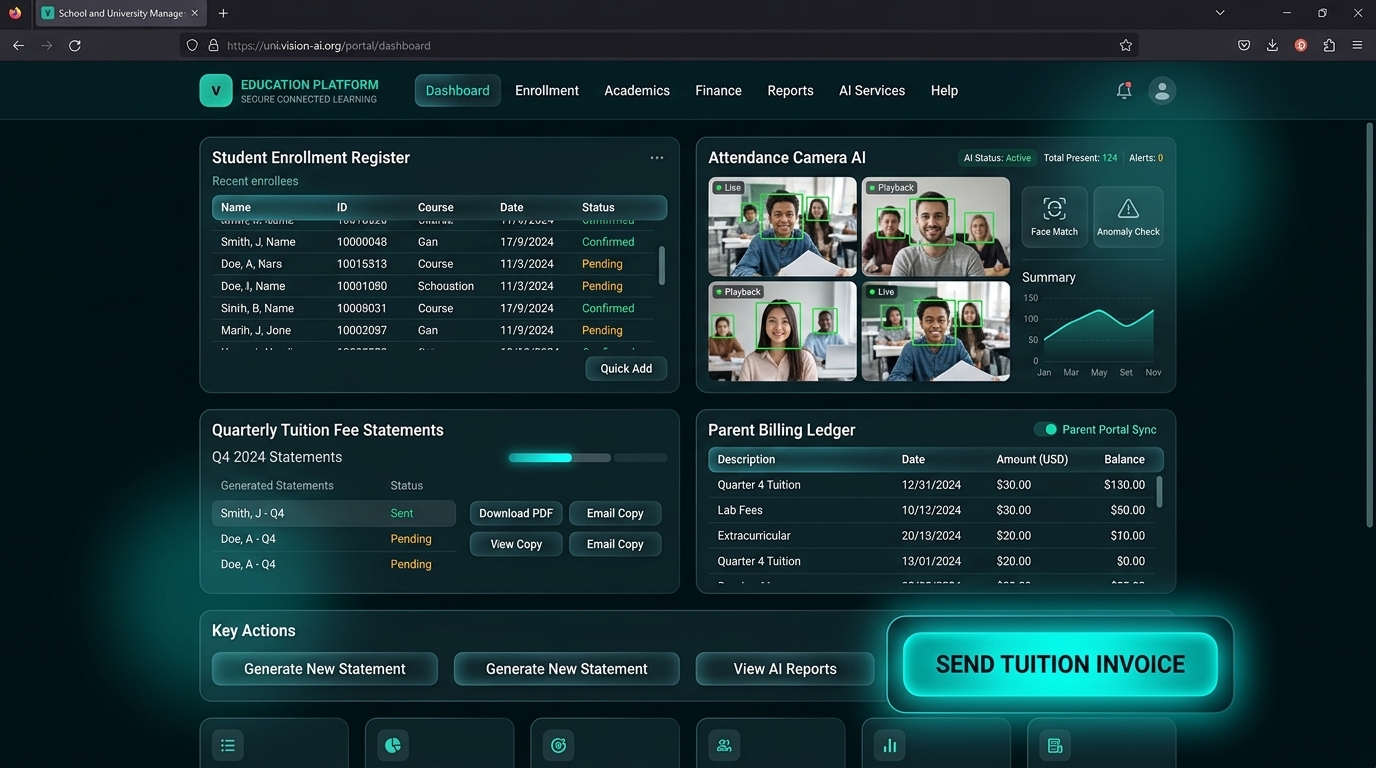This screenshot has width=1376, height=768.
Task: Close the School and University tab
Action: 195,13
